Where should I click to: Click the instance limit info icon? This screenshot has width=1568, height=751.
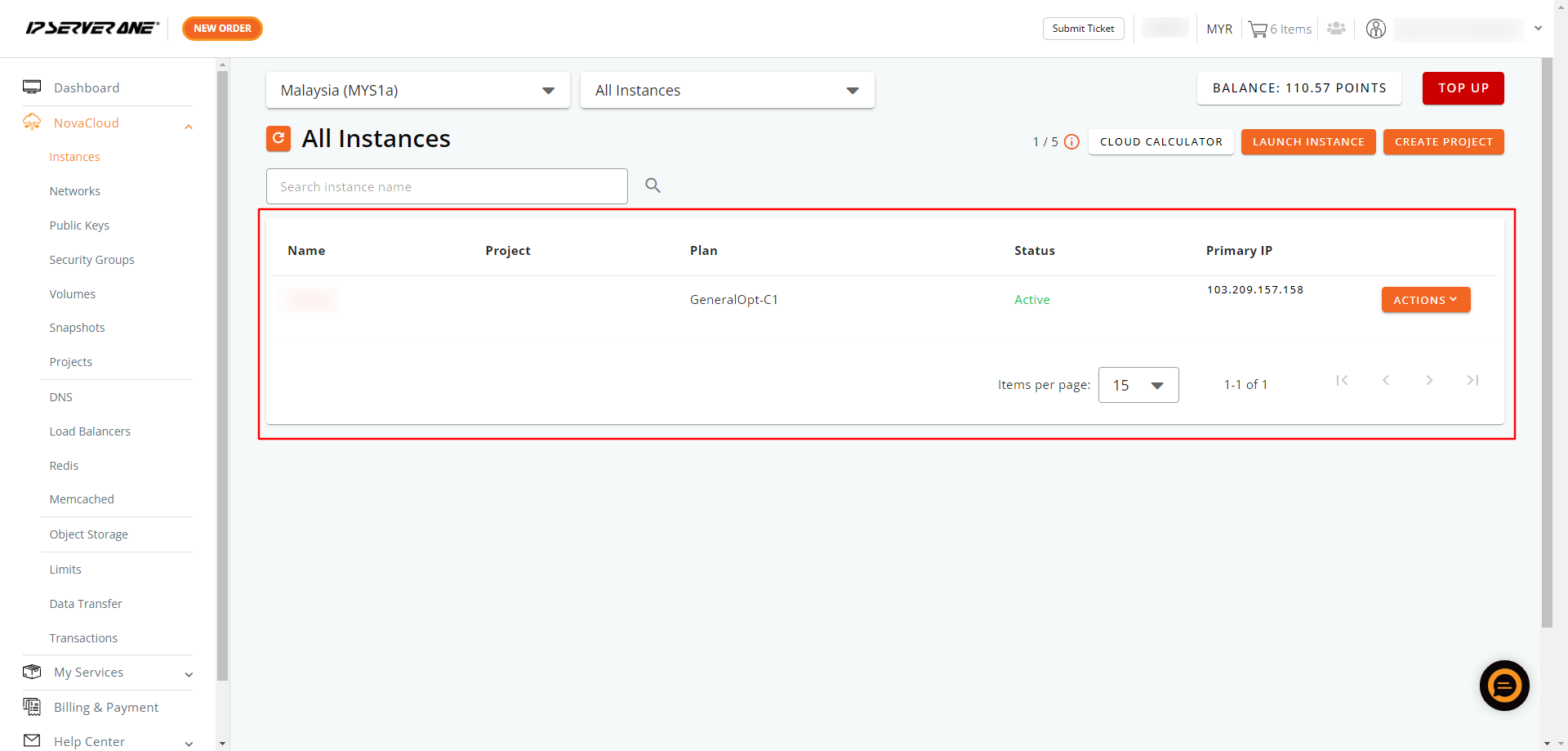(x=1071, y=142)
